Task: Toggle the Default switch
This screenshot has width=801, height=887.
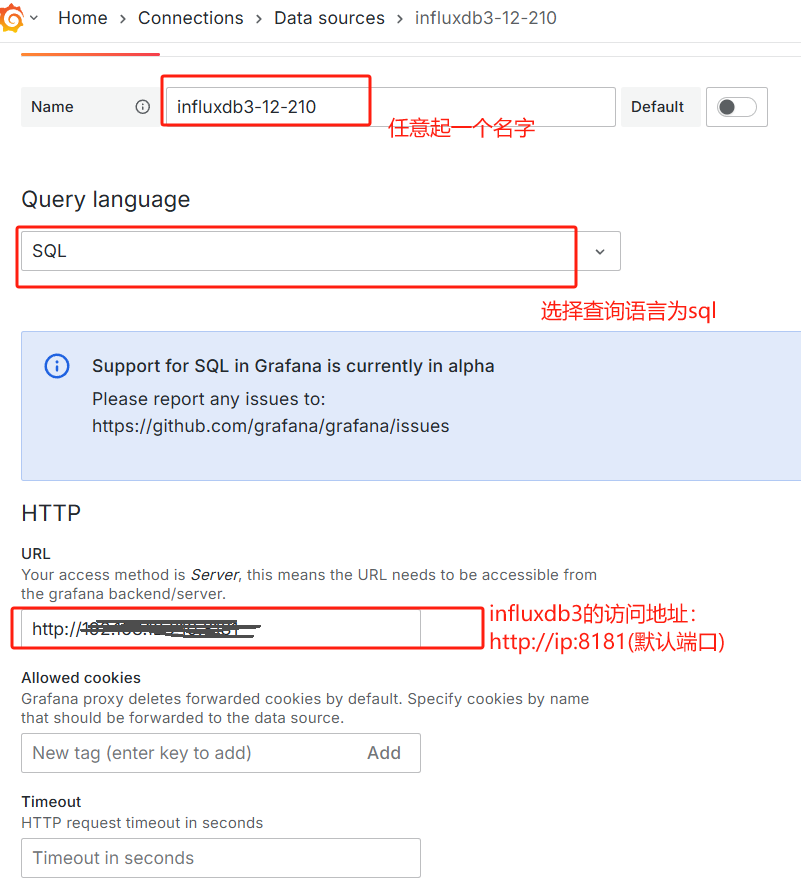Action: (x=737, y=107)
